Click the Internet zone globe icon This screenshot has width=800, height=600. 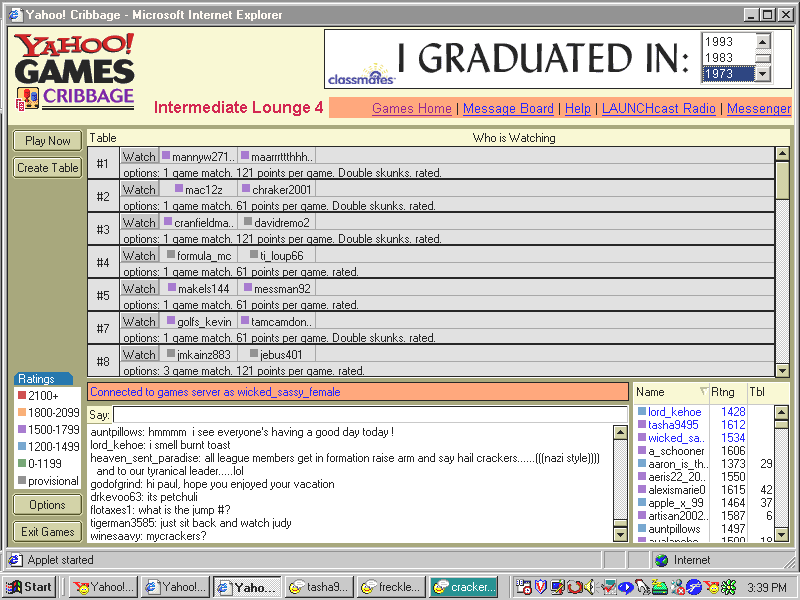click(662, 560)
